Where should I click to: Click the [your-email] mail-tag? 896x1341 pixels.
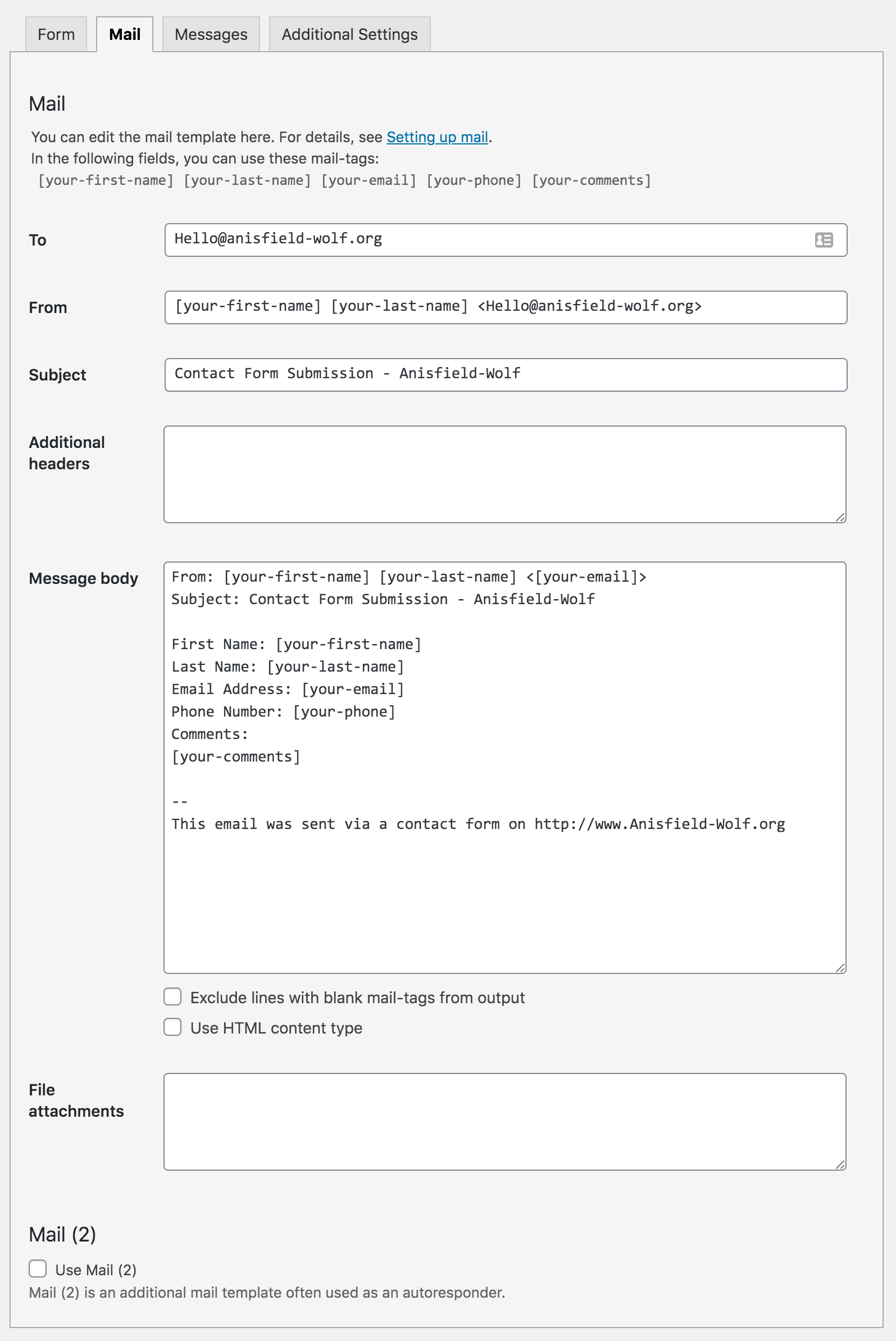point(369,180)
